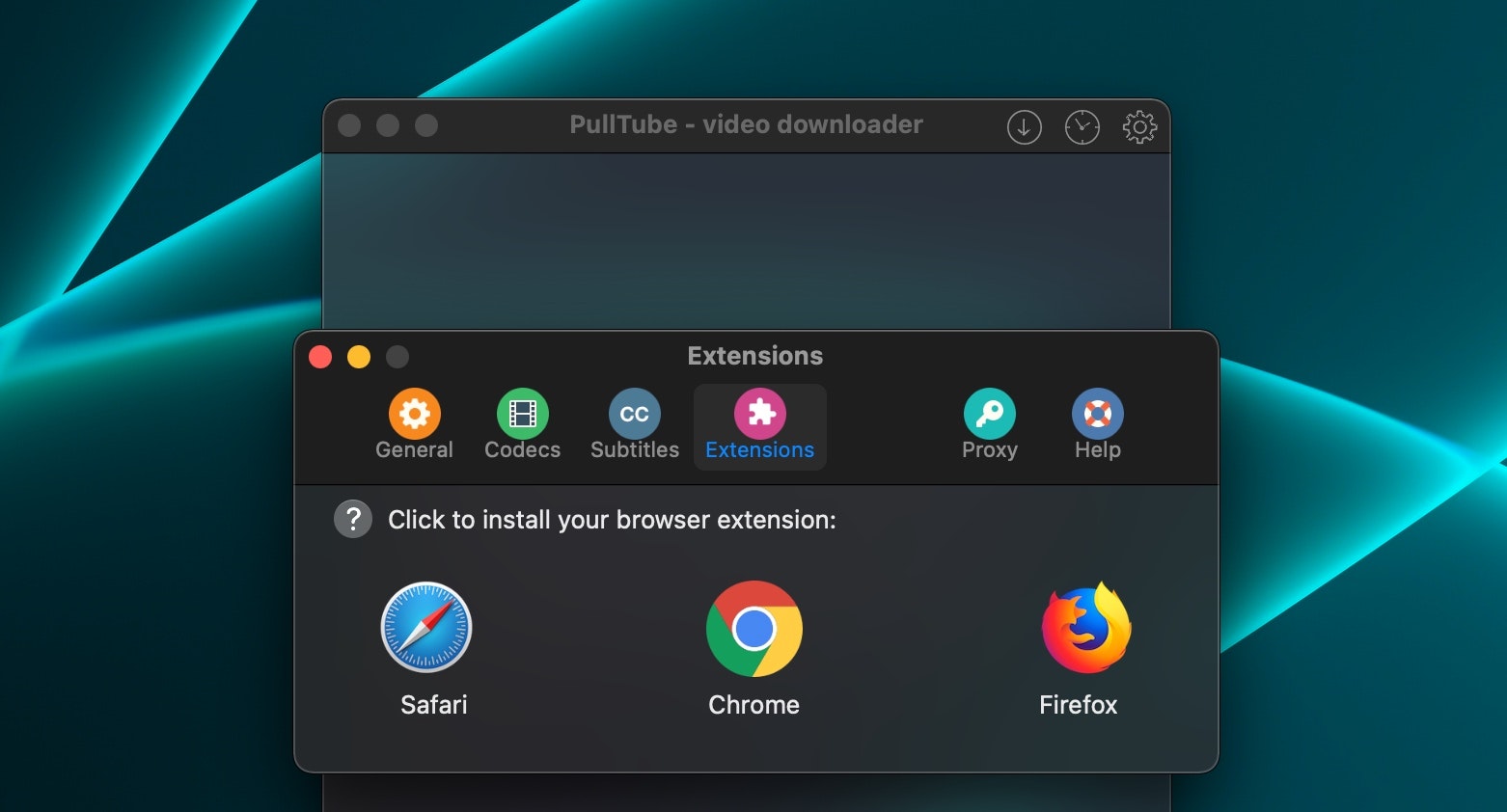This screenshot has height=812, width=1507.
Task: Minimize the Extensions window with yellow button
Action: coord(359,357)
